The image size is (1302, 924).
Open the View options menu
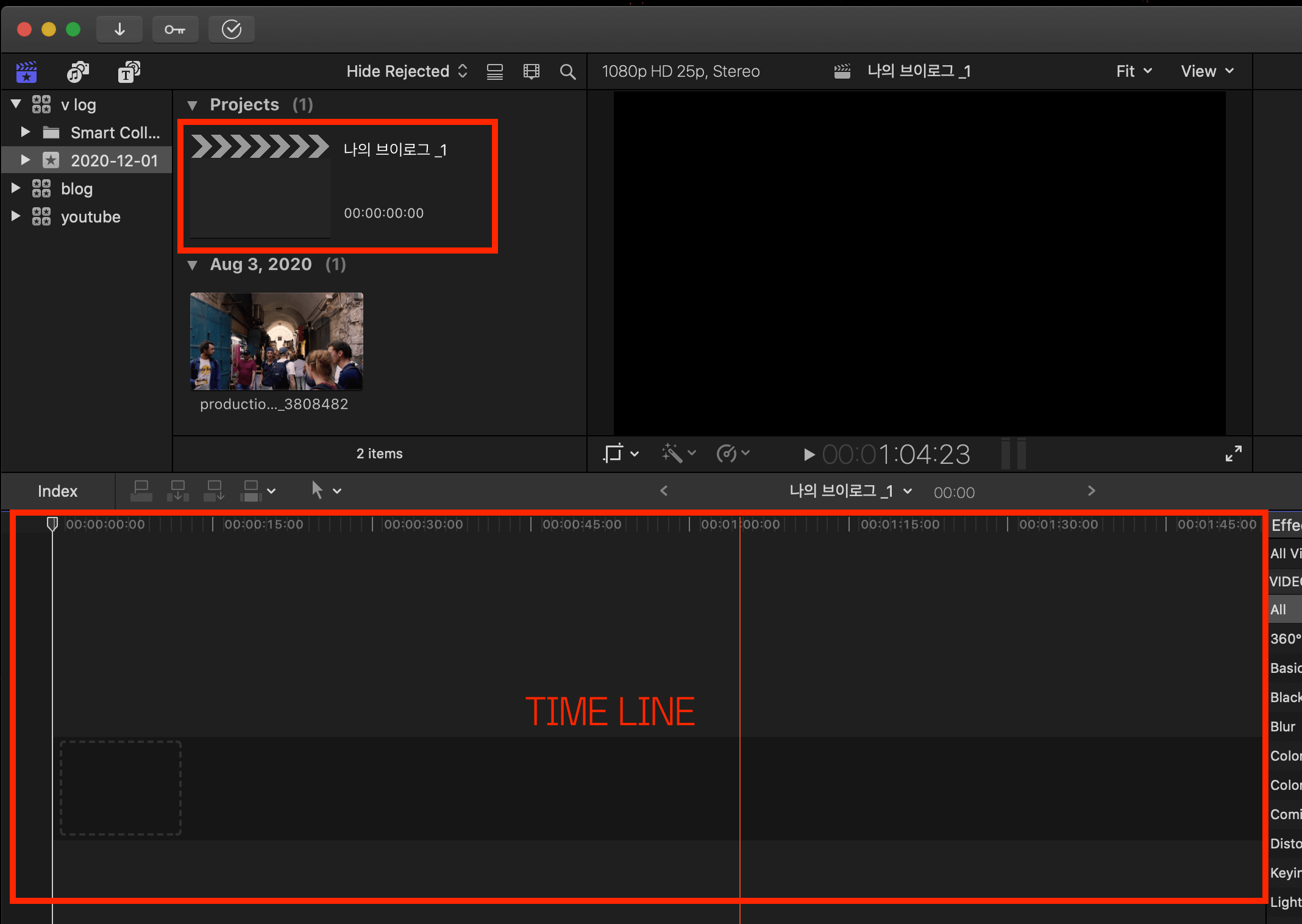pos(1207,71)
